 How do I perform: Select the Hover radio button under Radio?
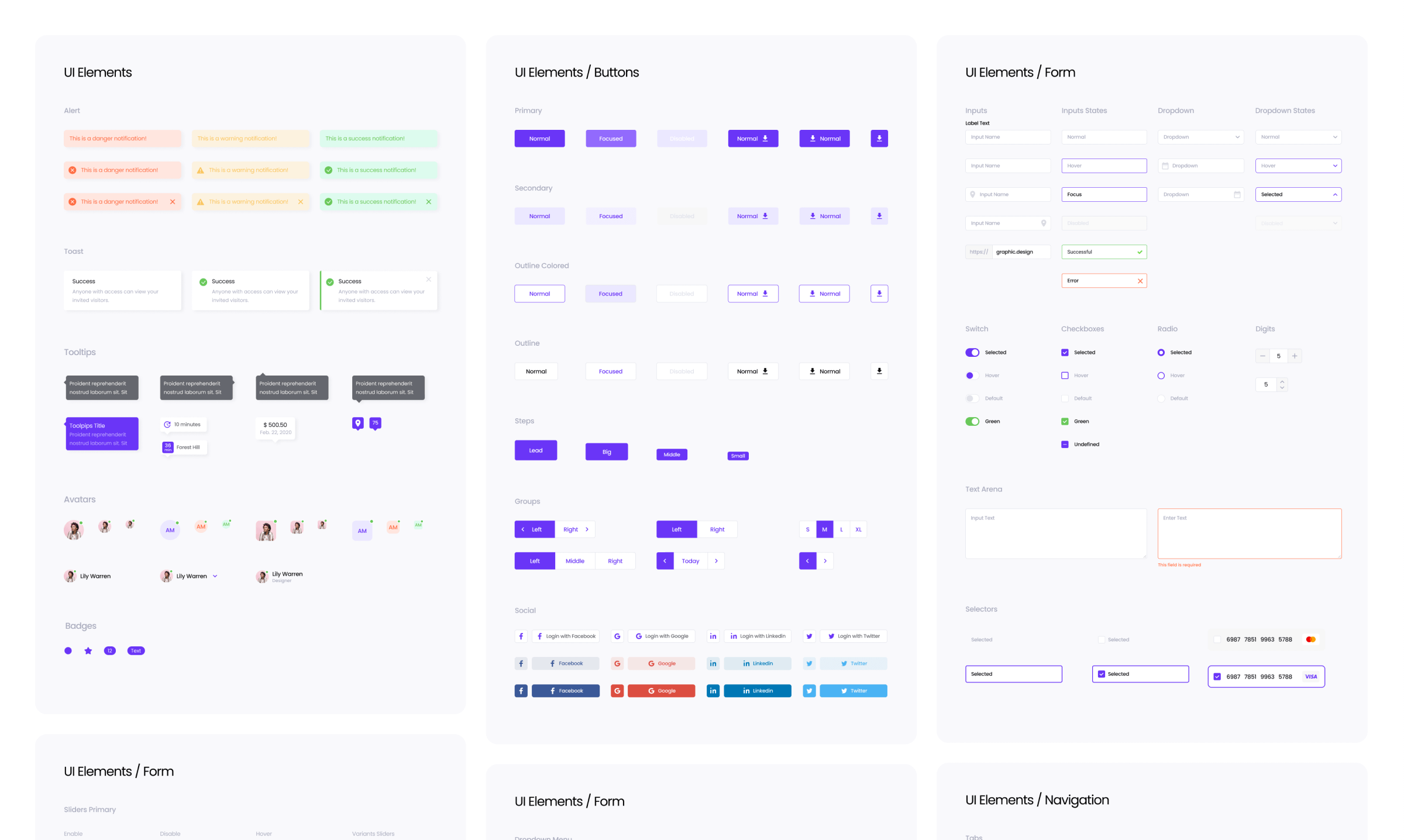pos(1161,375)
